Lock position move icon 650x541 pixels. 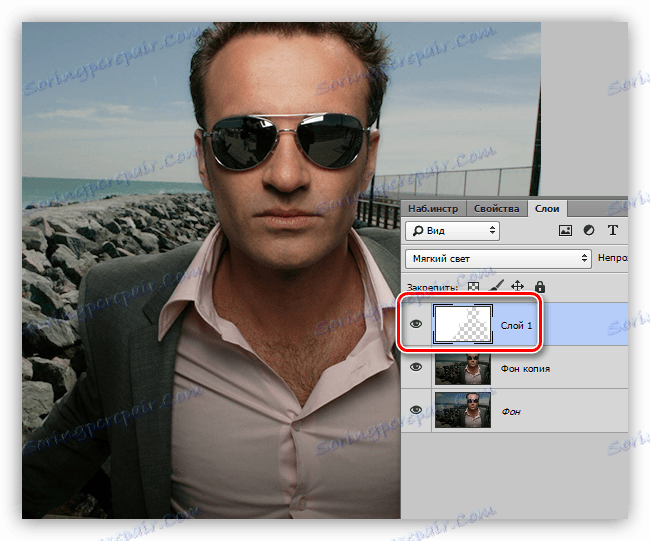point(517,286)
